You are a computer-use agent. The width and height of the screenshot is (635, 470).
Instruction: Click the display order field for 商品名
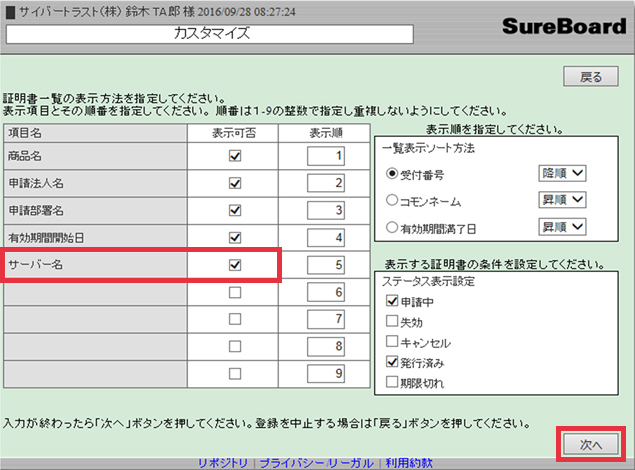click(327, 156)
